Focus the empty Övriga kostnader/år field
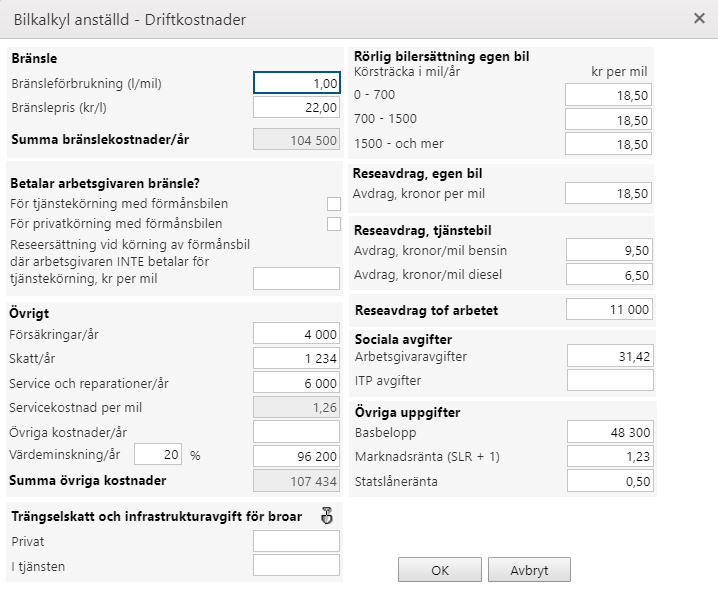 point(297,432)
